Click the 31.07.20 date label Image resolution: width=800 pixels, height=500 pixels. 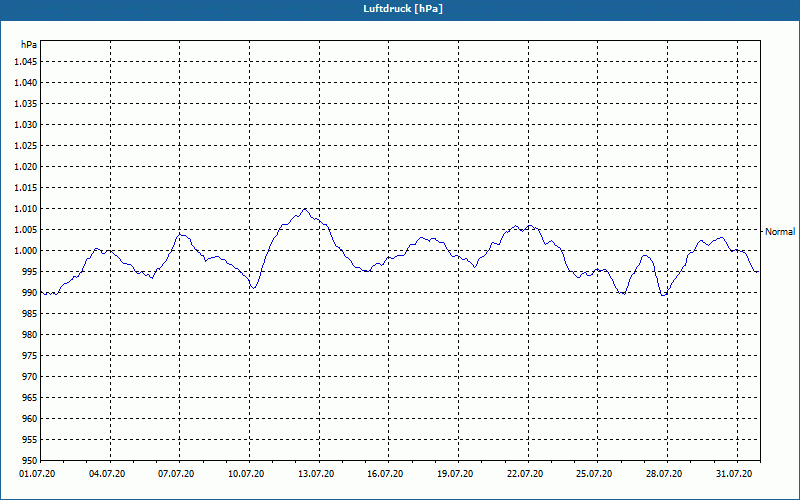[734, 474]
